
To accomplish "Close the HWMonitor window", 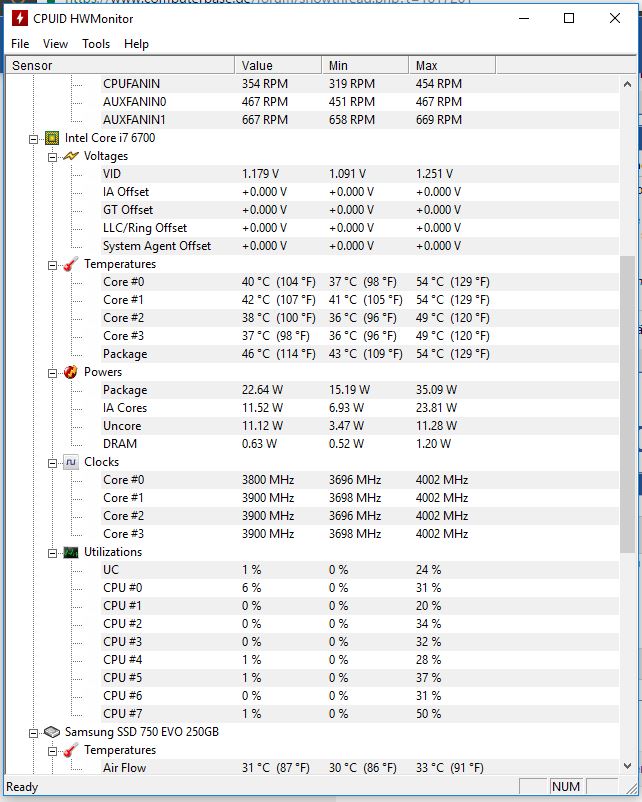I will click(615, 18).
